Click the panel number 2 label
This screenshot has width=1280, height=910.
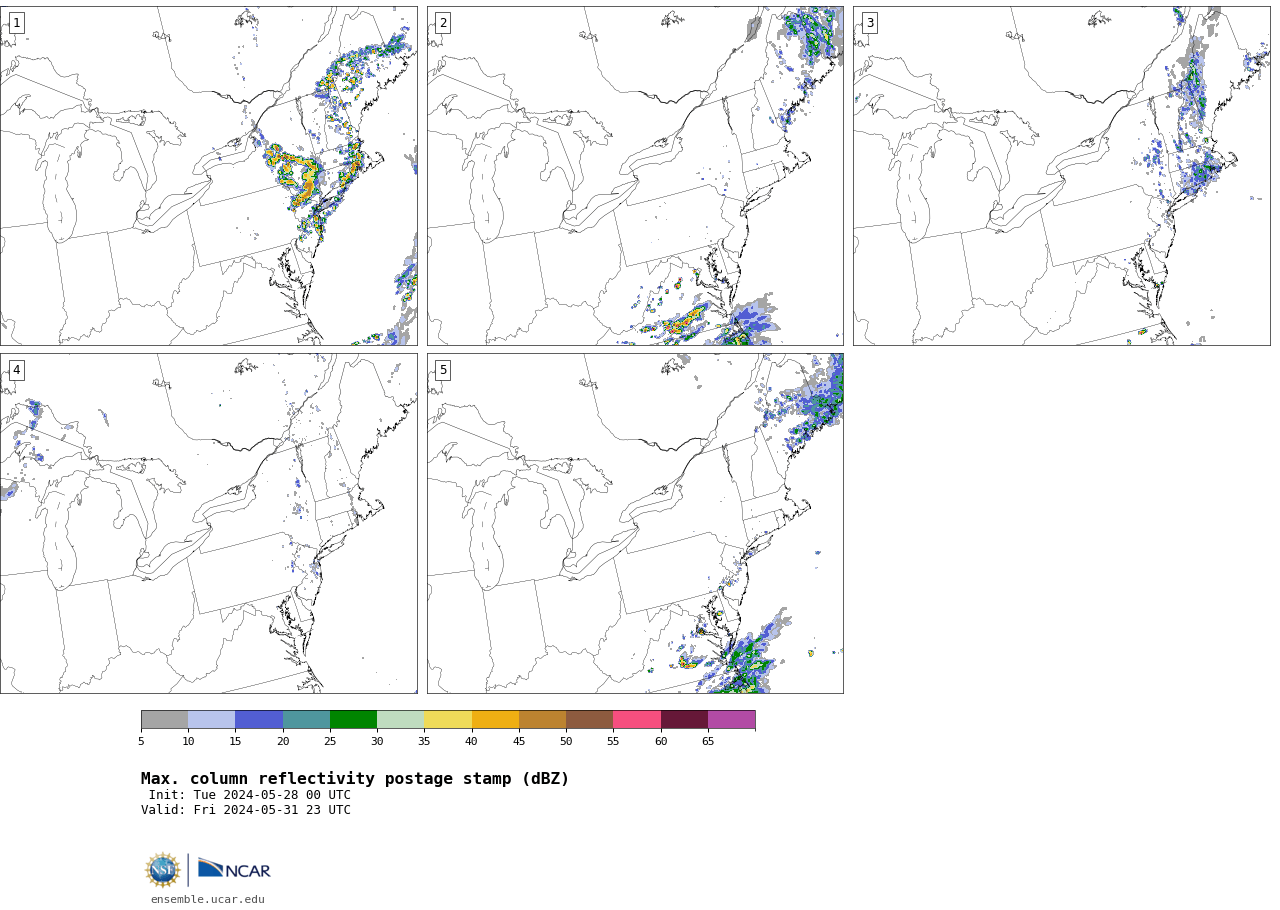443,23
